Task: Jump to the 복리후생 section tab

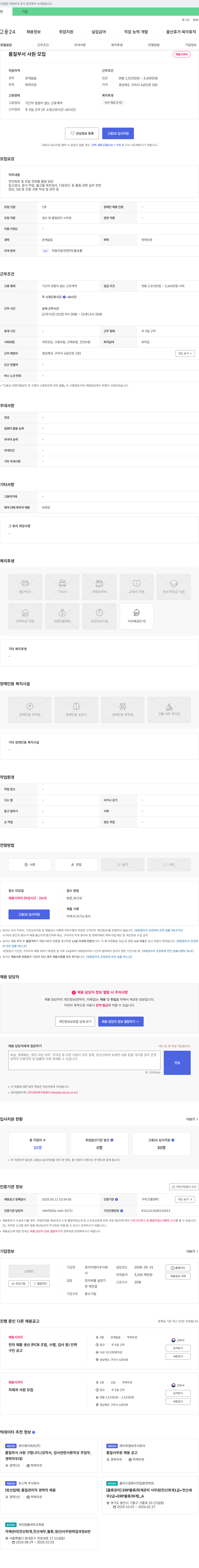Action: click(x=116, y=45)
